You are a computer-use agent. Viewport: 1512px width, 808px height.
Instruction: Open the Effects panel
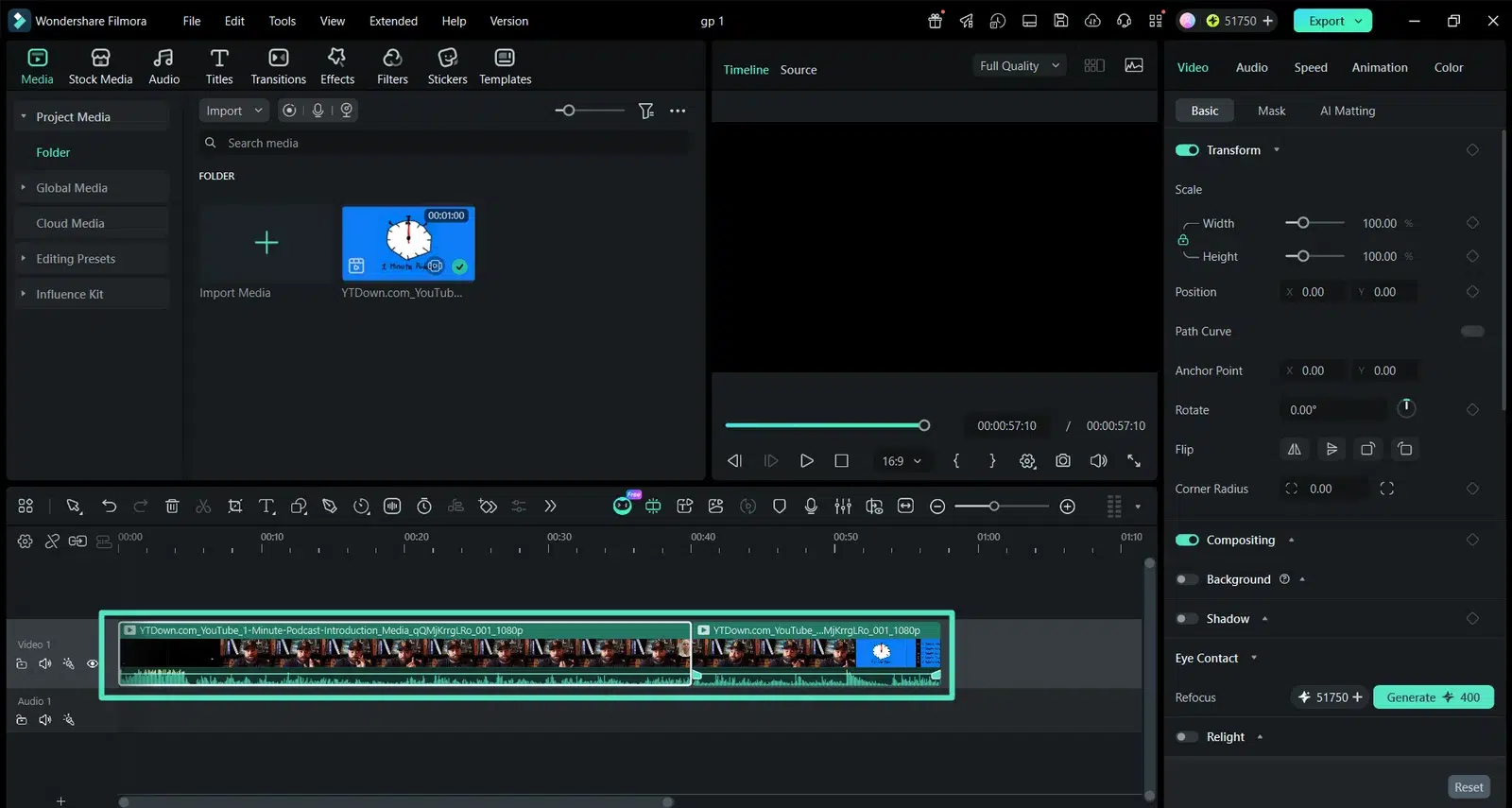pyautogui.click(x=337, y=67)
